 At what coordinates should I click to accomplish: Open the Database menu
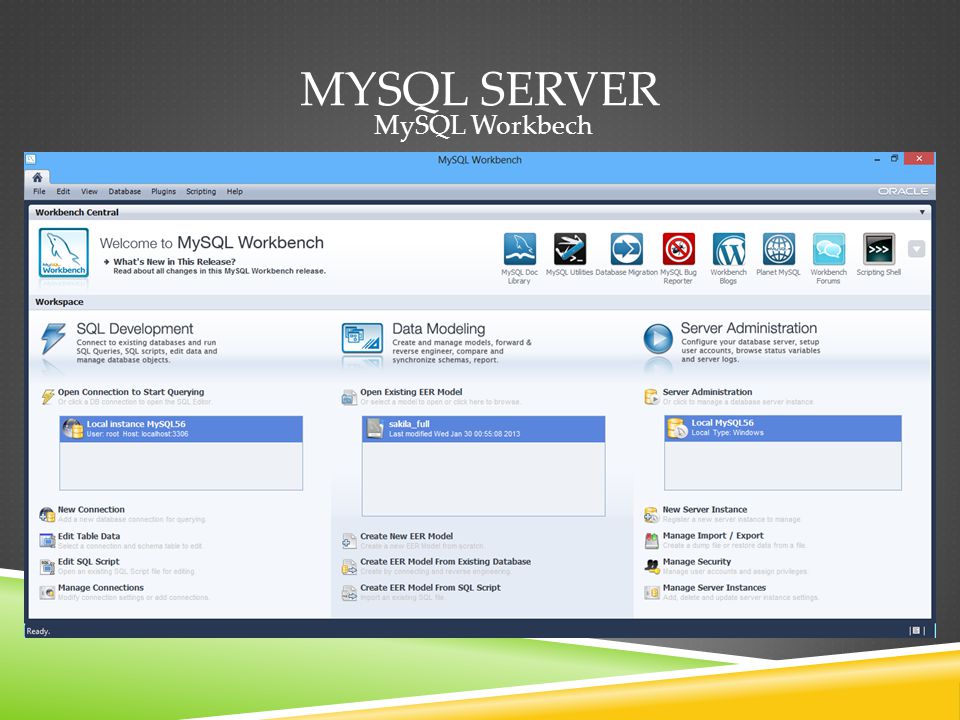click(x=125, y=192)
